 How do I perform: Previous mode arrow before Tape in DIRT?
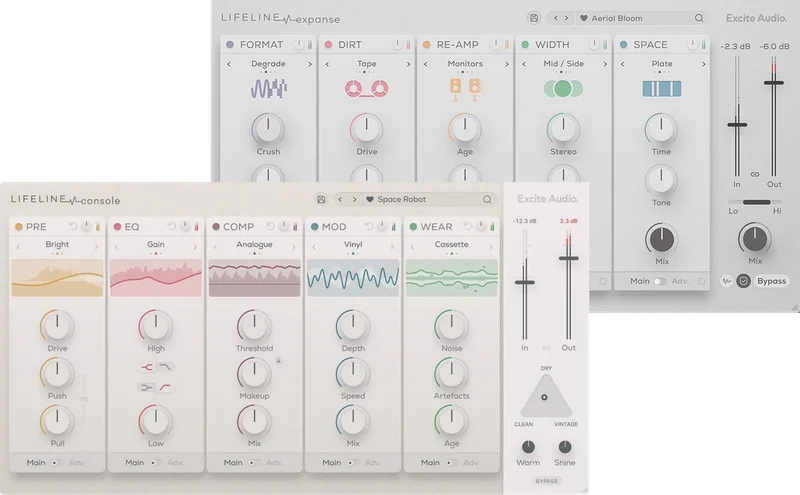coord(327,64)
